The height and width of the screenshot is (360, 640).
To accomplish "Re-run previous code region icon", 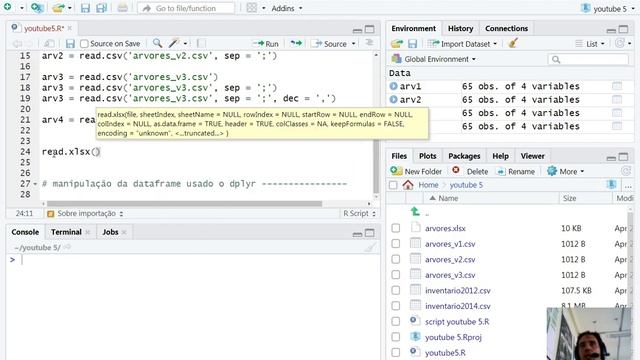I will 296,43.
